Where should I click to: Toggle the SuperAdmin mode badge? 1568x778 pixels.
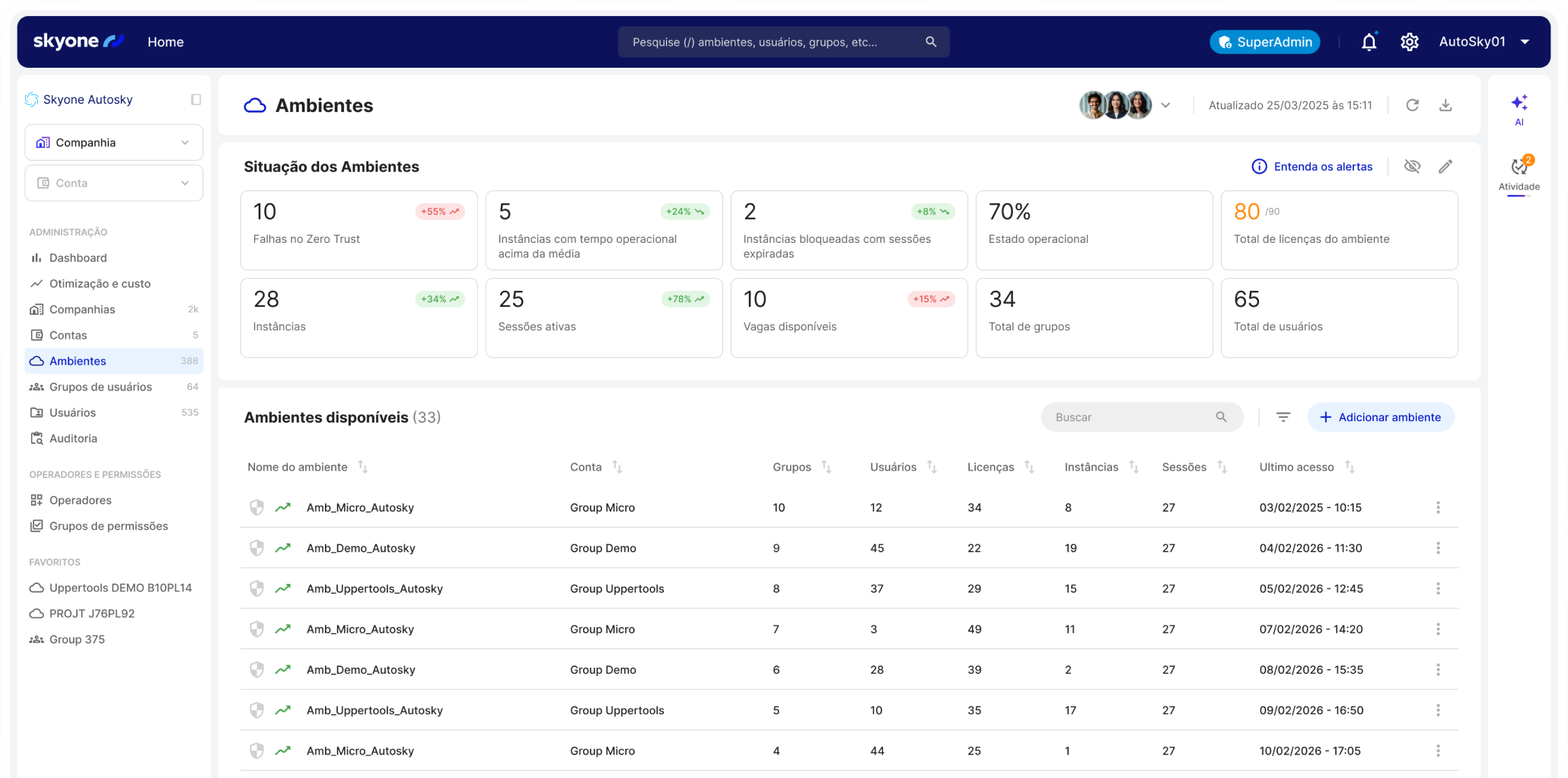[x=1264, y=42]
